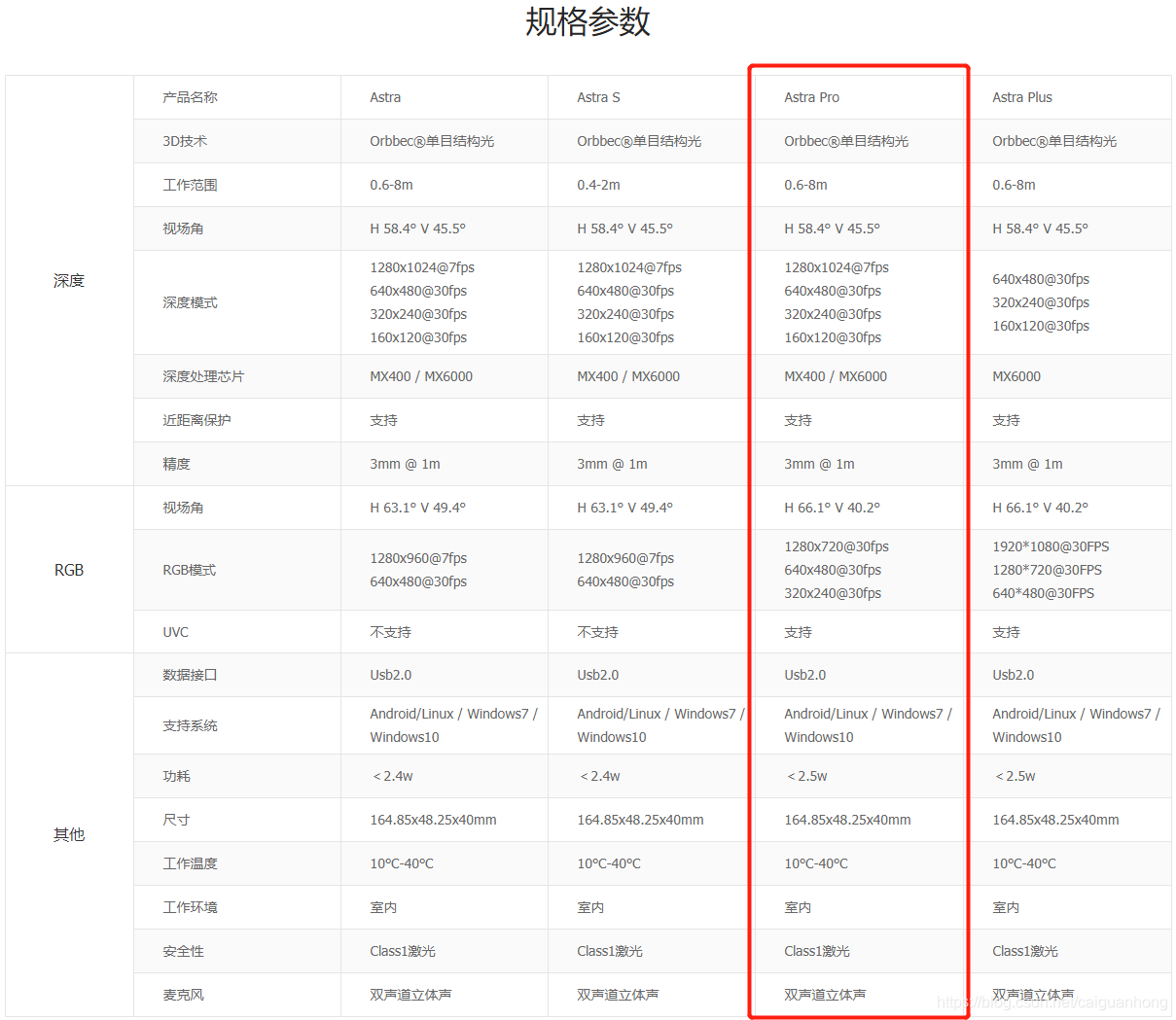Click the 近距离保护 row label
Image resolution: width=1176 pixels, height=1020 pixels.
click(x=196, y=420)
